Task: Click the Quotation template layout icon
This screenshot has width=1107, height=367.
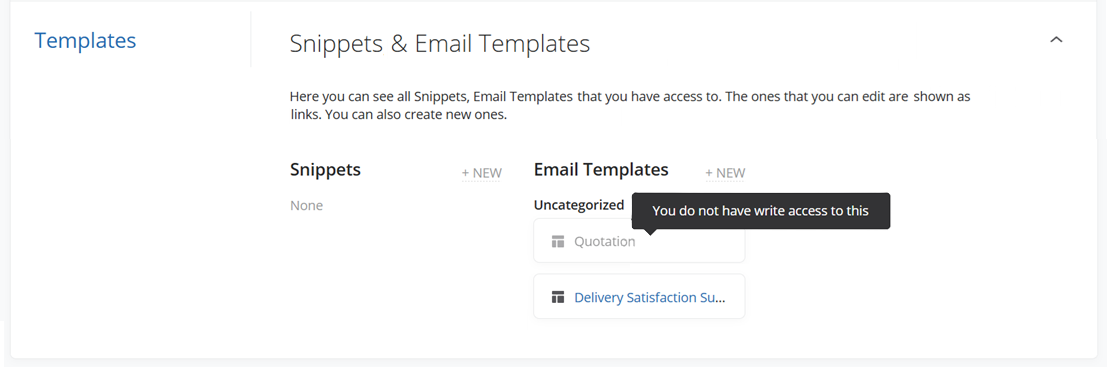Action: pos(558,241)
